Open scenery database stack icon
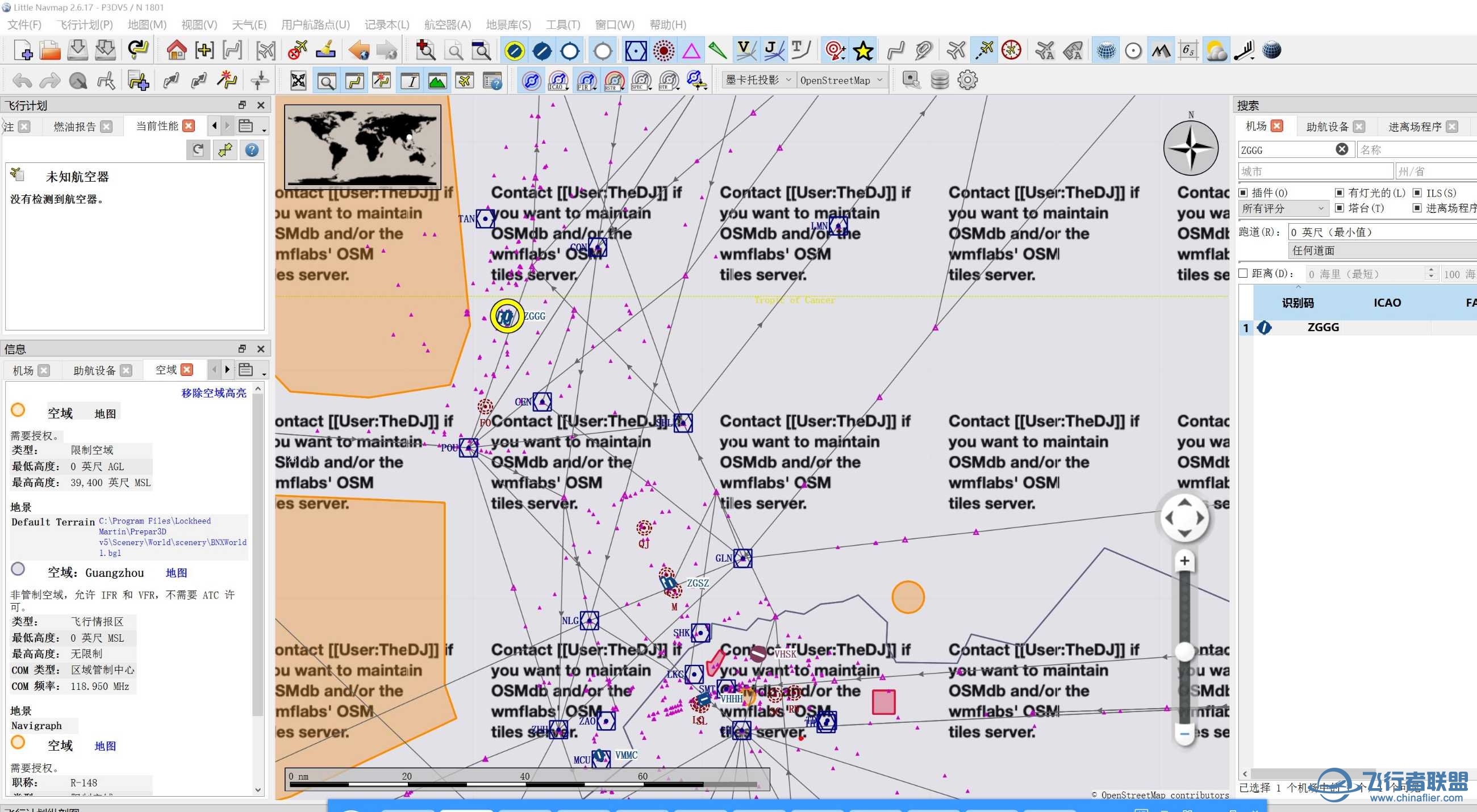Image resolution: width=1477 pixels, height=812 pixels. (940, 80)
